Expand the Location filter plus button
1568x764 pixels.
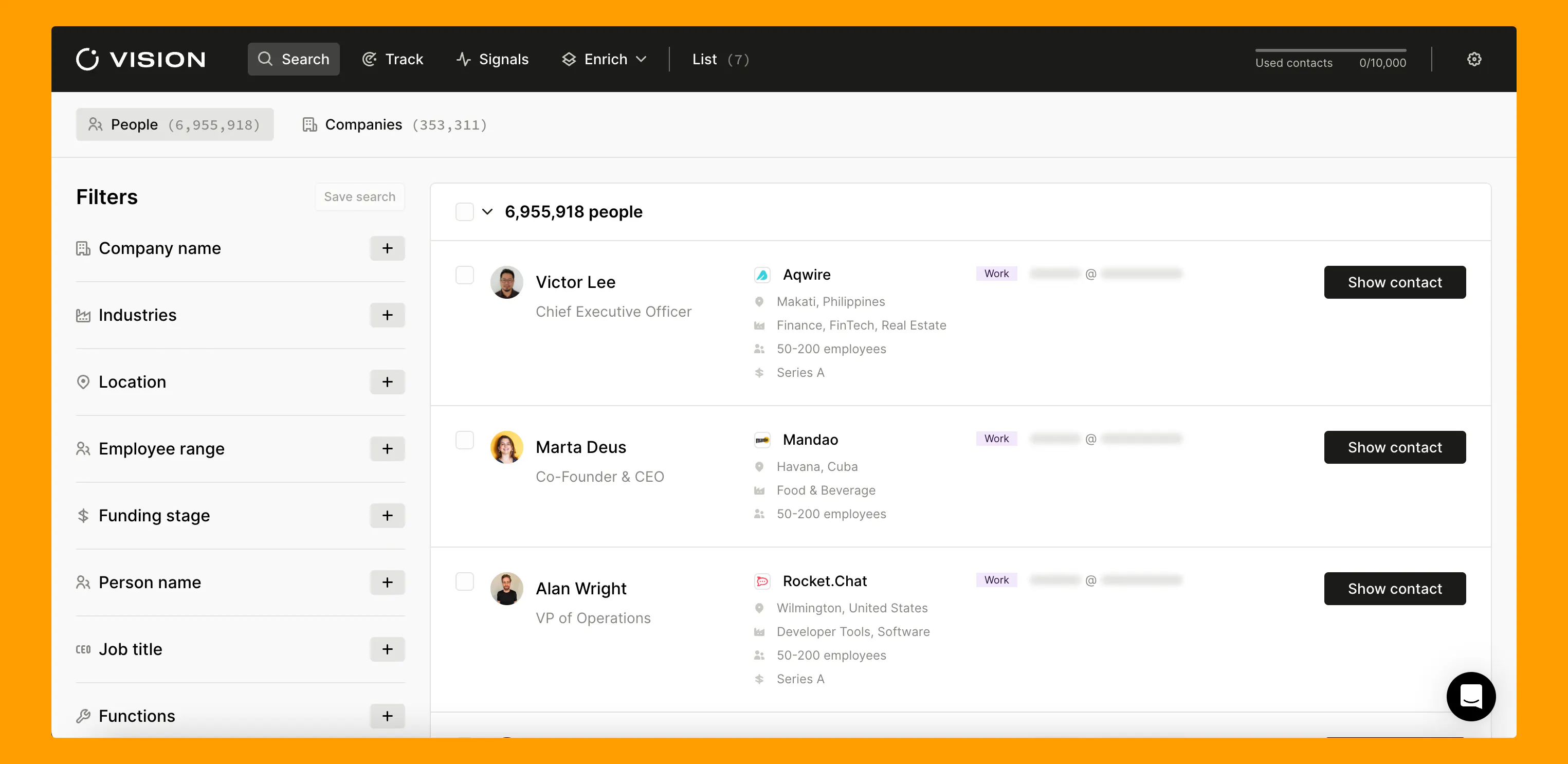(387, 381)
